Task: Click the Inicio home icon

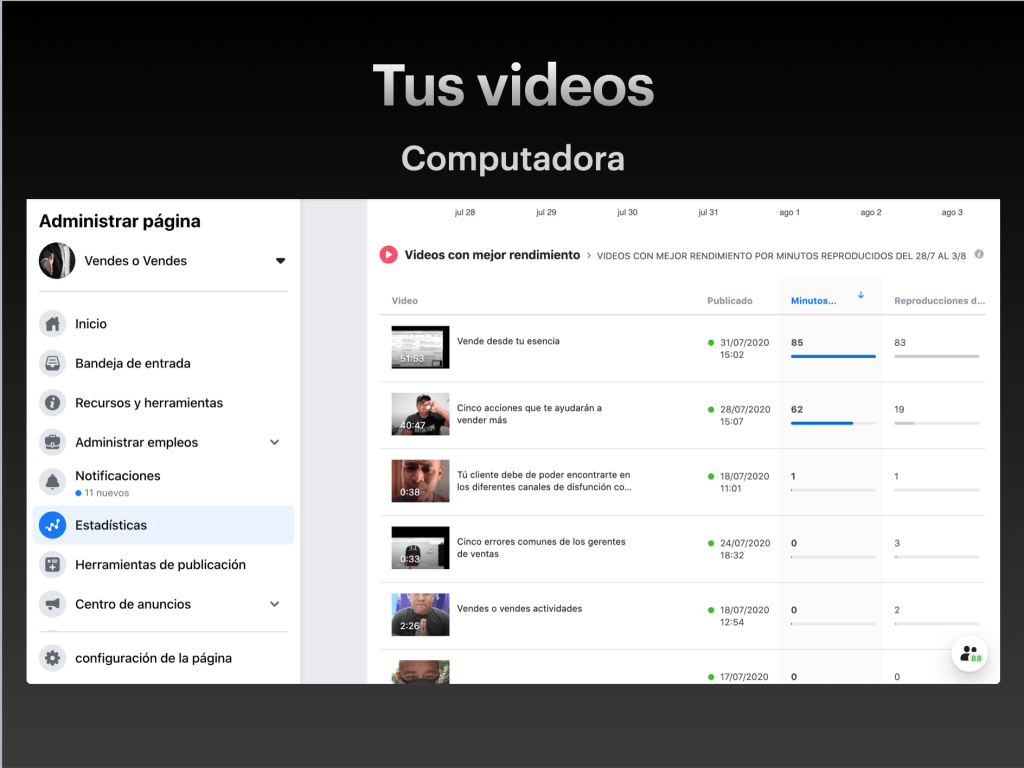Action: (x=52, y=324)
